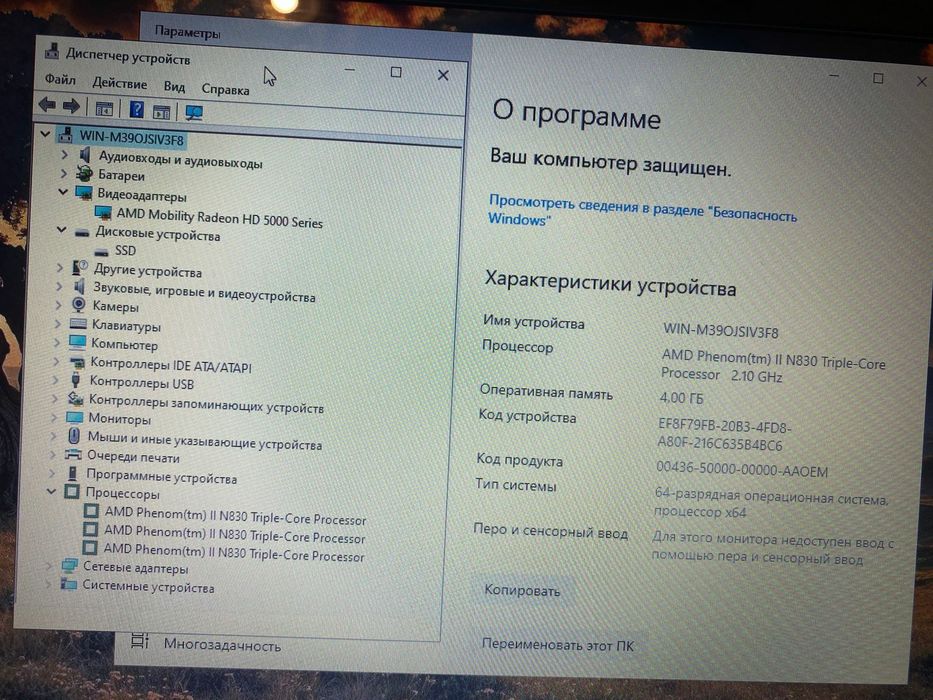The width and height of the screenshot is (933, 700).
Task: Click the USB plug icon beside Контроллеры USB
Action: 76,379
